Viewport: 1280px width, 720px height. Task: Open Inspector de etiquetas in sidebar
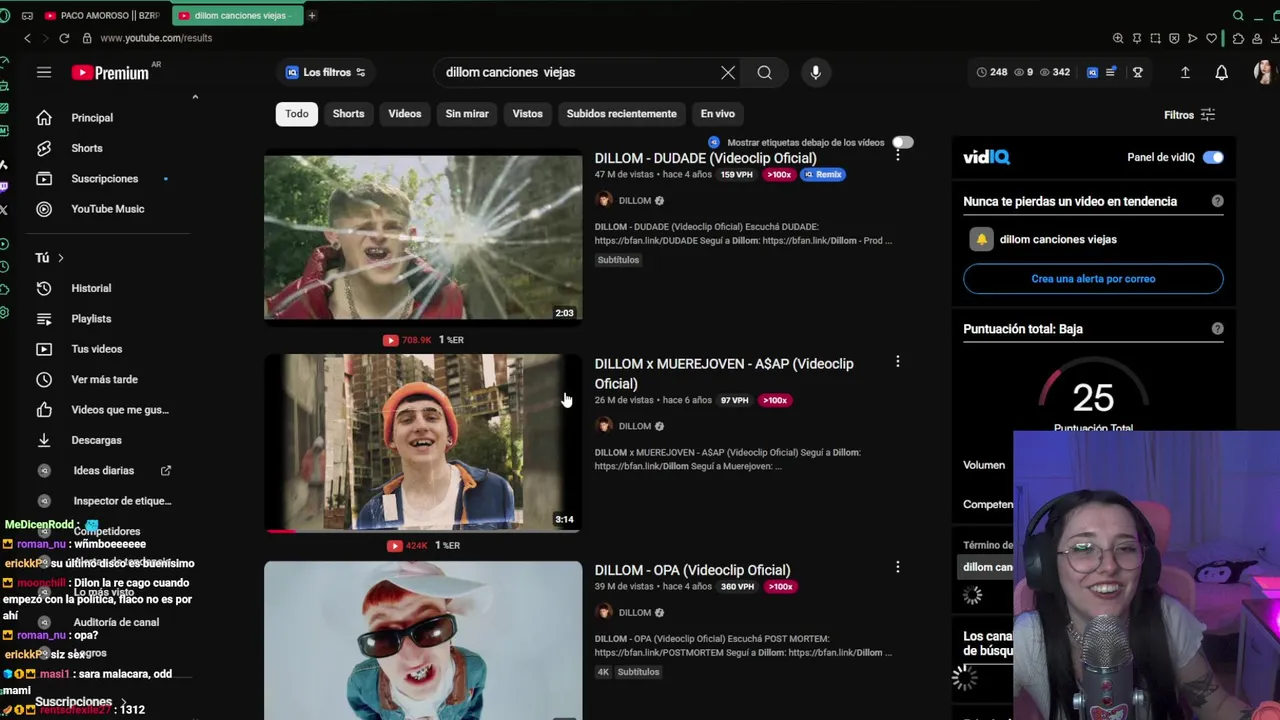[x=121, y=501]
